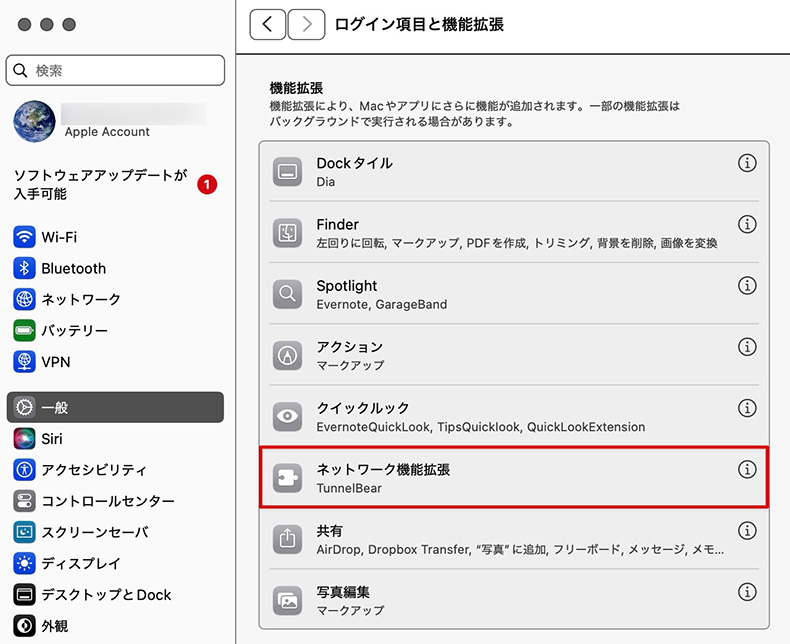Click the Apple Account profile picture
This screenshot has height=644, width=790.
34,122
